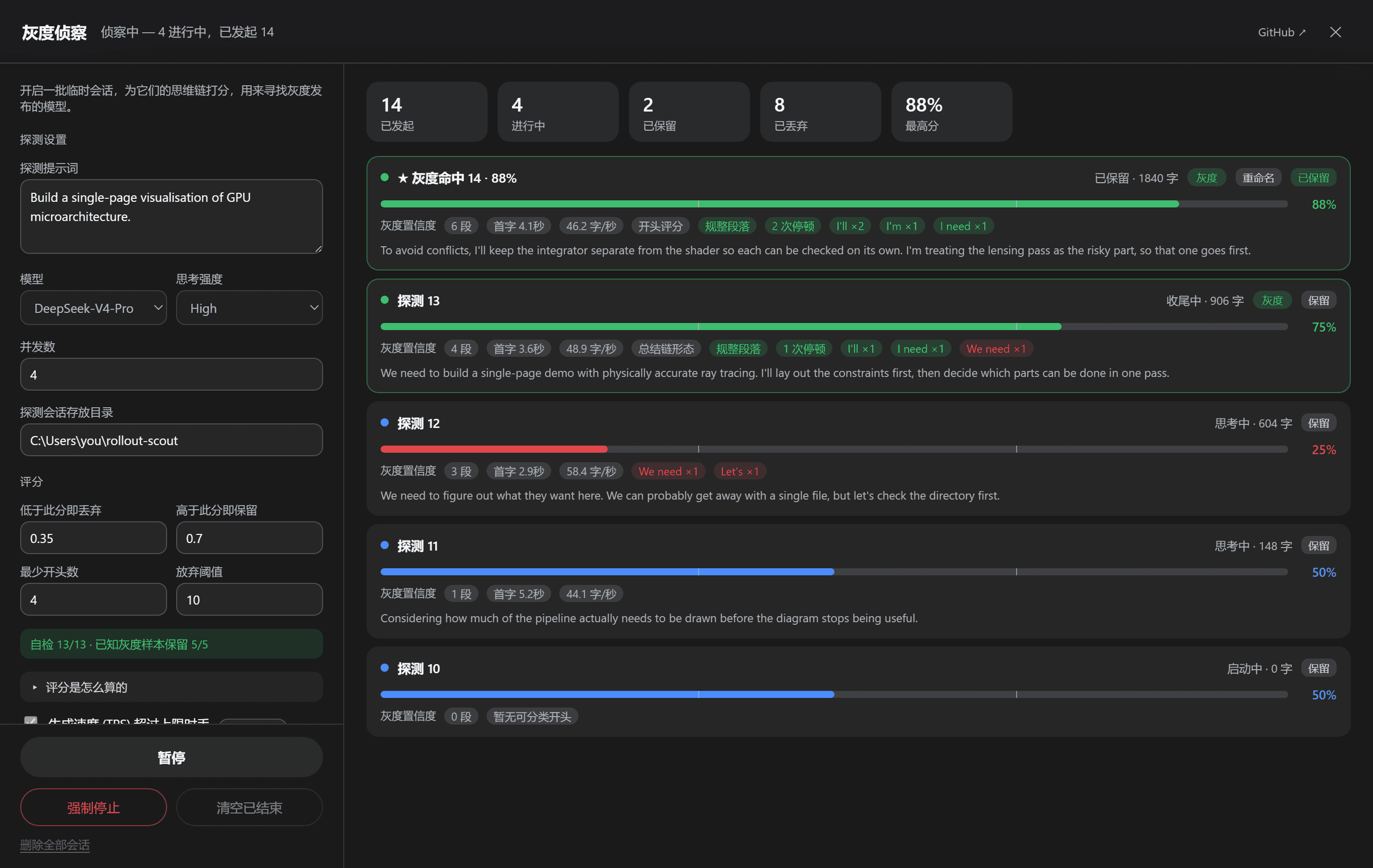Click the 自检 13/13 status banner

(x=171, y=644)
